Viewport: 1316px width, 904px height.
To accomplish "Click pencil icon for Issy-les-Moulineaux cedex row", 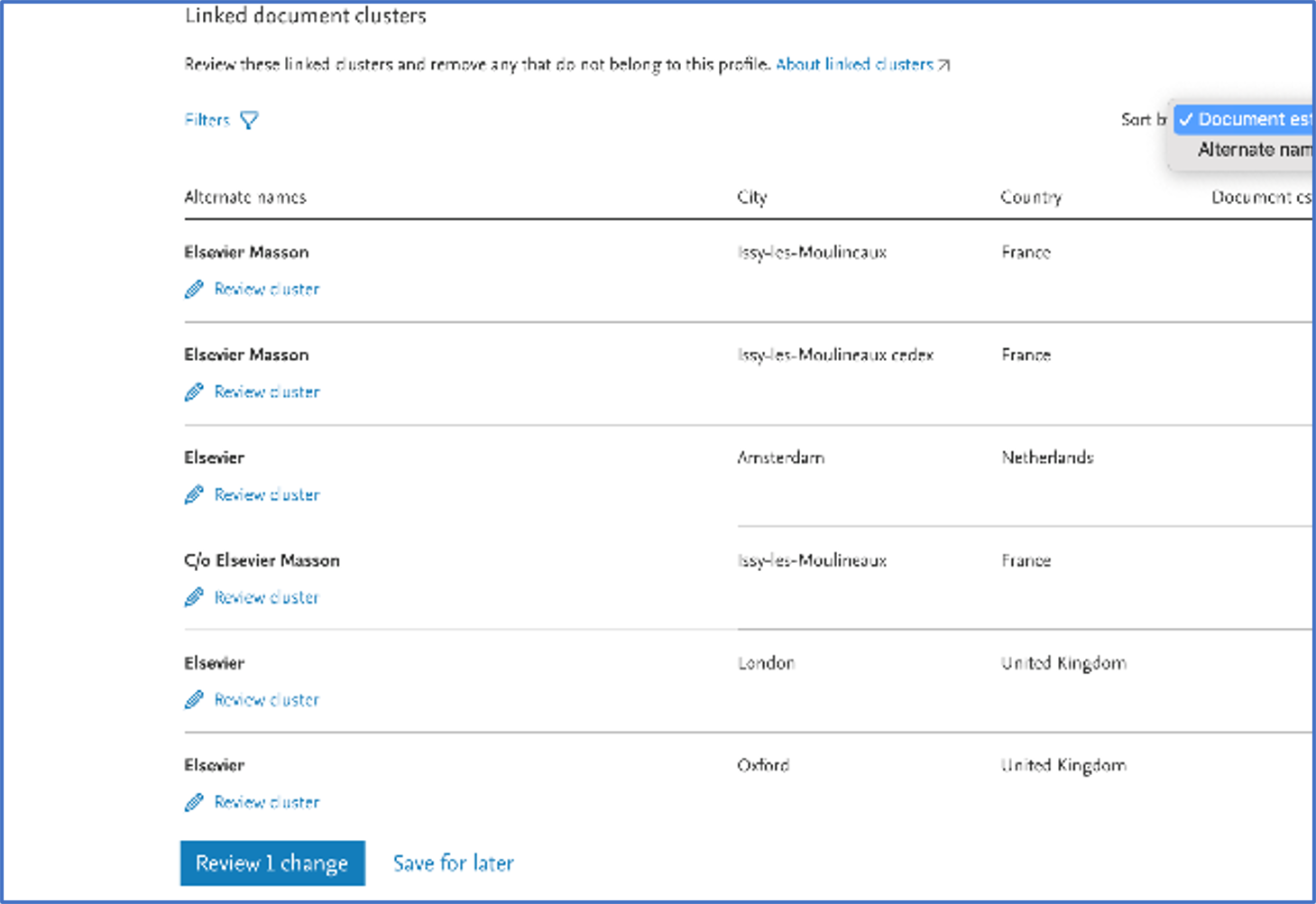I will click(194, 392).
